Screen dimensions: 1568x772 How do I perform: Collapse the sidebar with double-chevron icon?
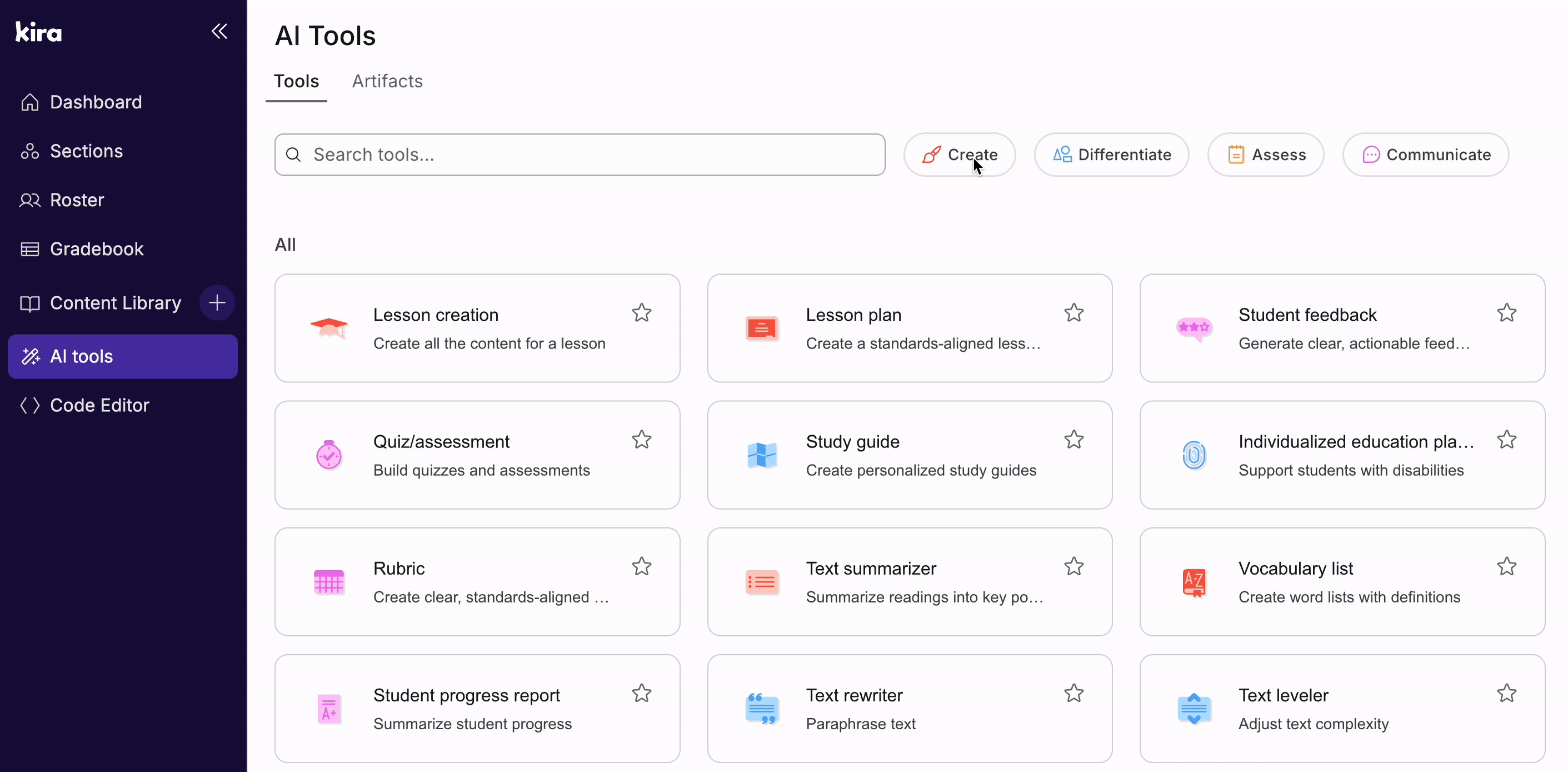pyautogui.click(x=219, y=31)
